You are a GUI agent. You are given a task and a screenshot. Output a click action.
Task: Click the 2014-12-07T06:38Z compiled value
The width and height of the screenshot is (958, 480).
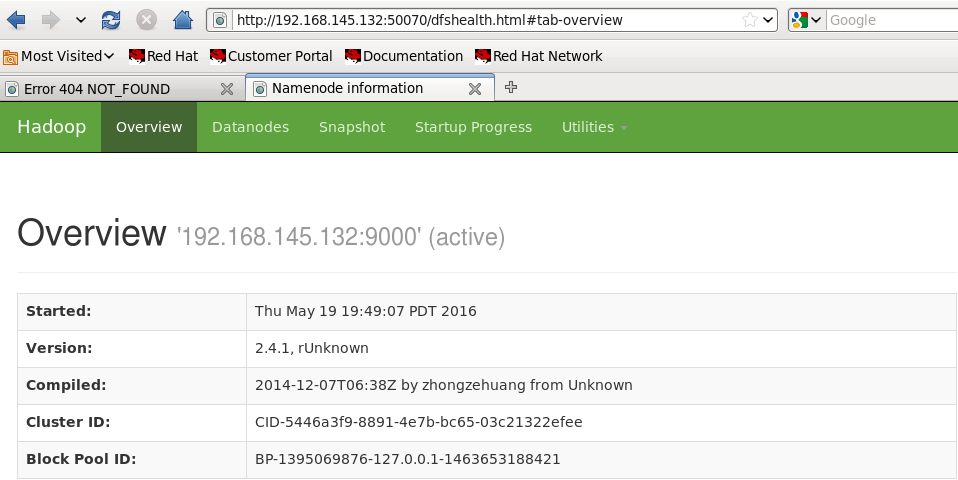[444, 385]
